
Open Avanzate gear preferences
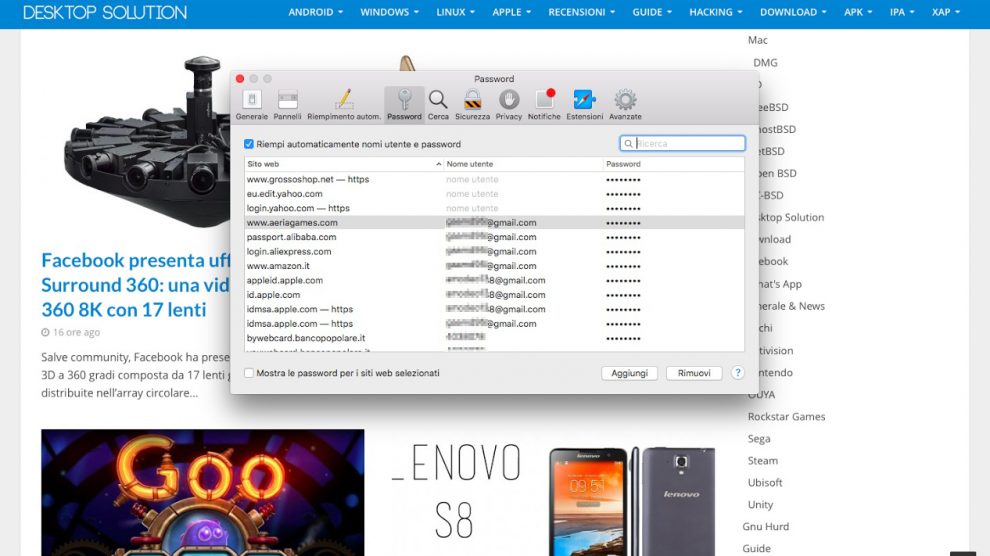click(x=625, y=103)
